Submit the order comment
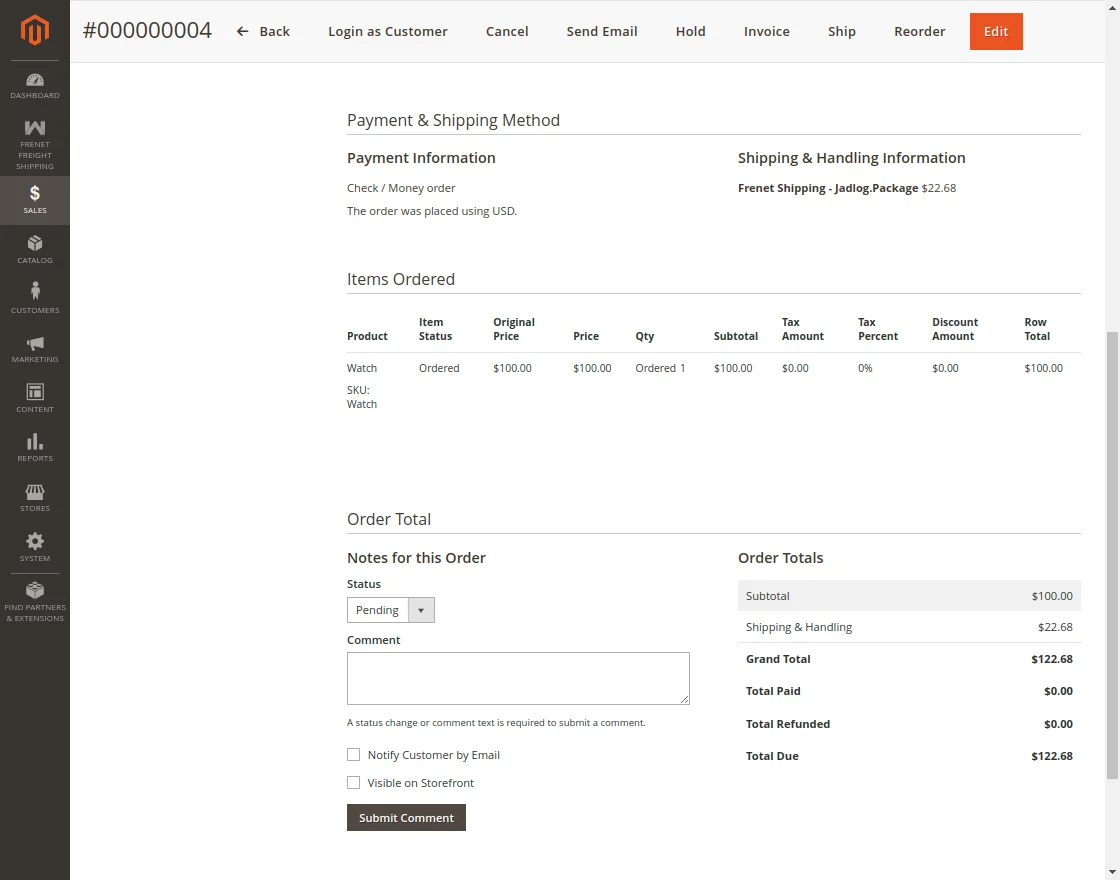The width and height of the screenshot is (1120, 880). (406, 817)
